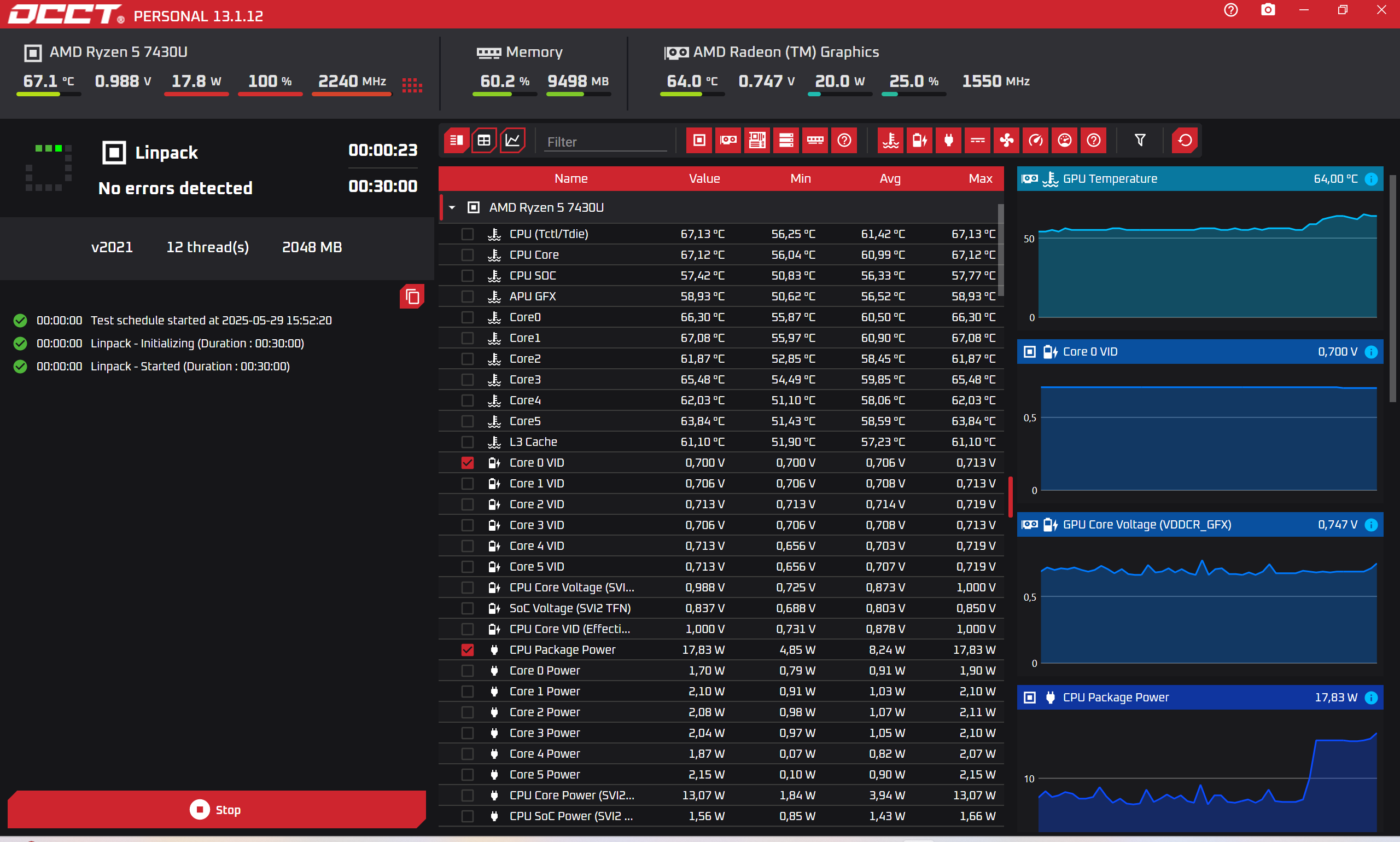Toggle motherboard sensors filter icon
This screenshot has height=842, width=1400.
click(x=757, y=140)
